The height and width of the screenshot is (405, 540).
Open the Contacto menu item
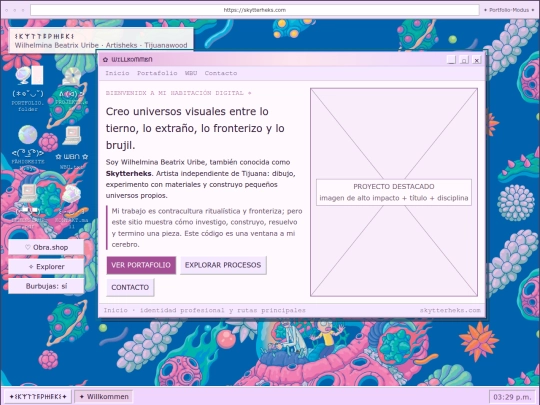(x=221, y=73)
